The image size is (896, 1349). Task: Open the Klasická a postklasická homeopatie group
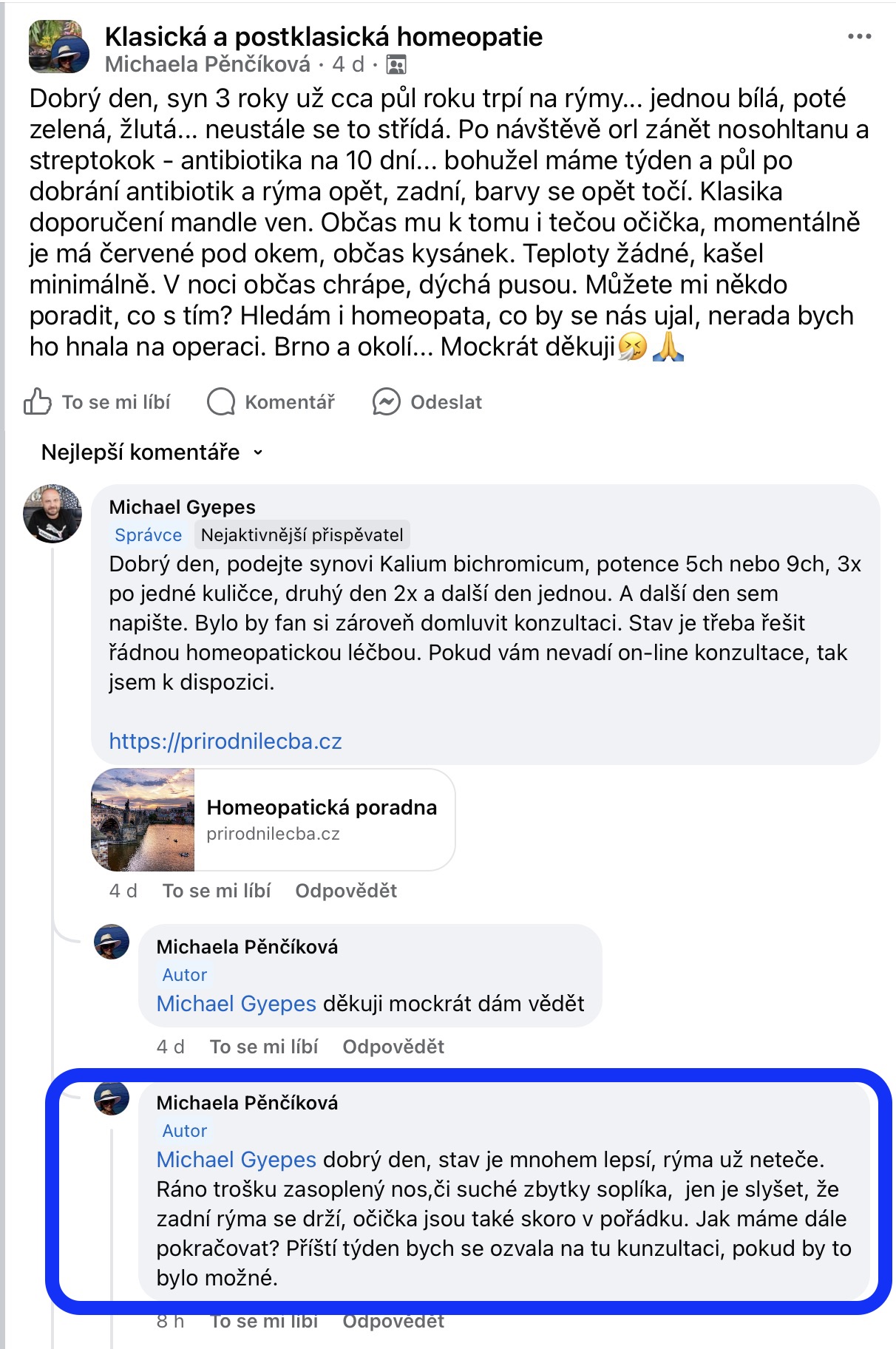(x=323, y=36)
